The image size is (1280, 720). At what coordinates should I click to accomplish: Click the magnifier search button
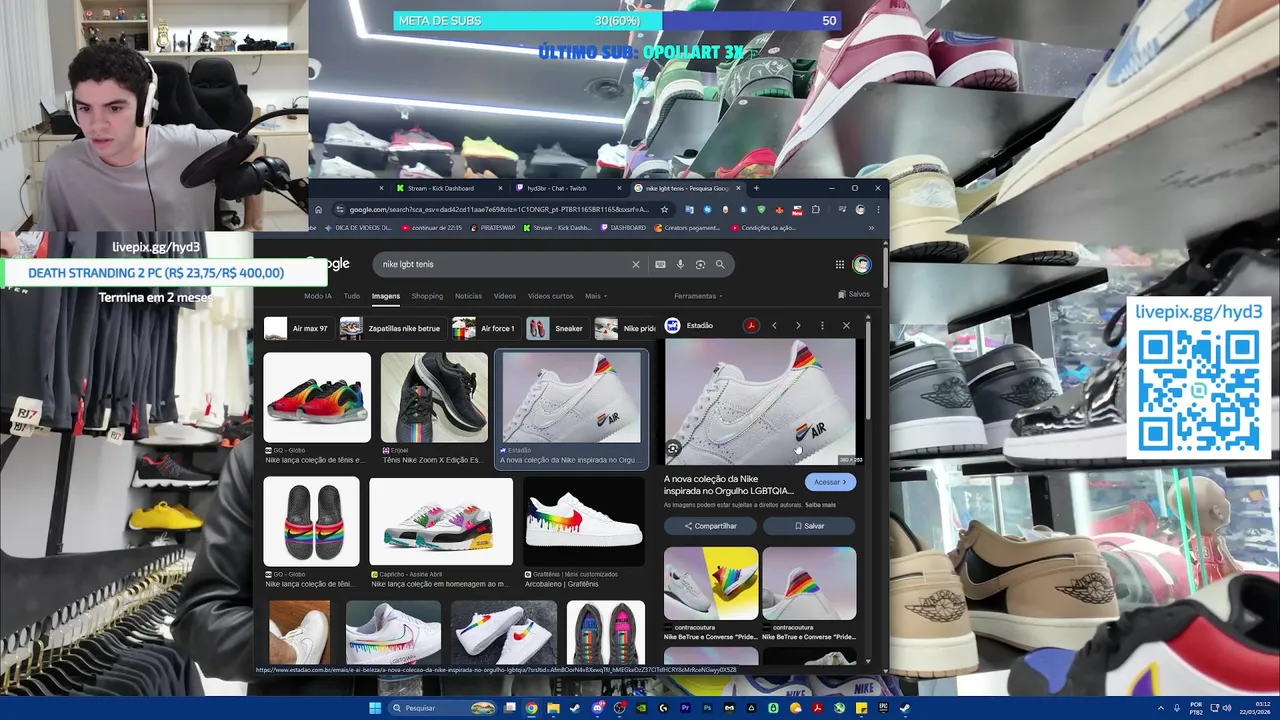tap(720, 264)
